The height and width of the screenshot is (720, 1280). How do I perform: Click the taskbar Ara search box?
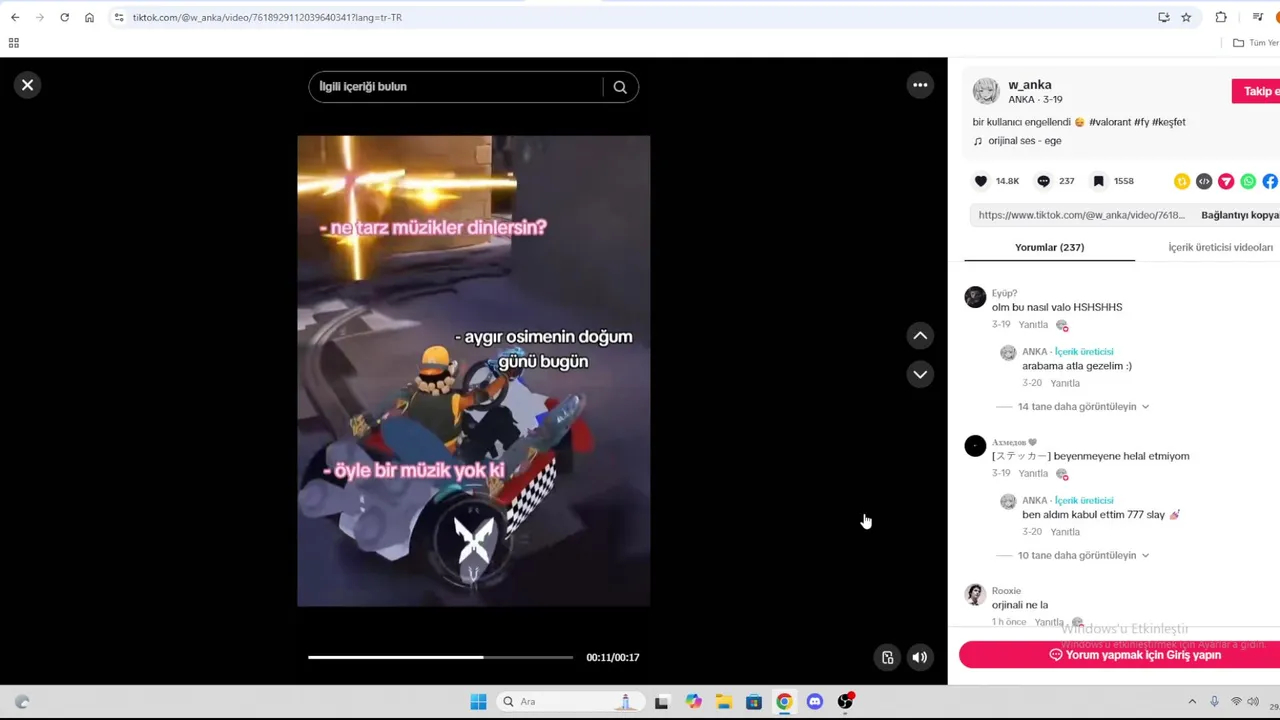point(570,702)
